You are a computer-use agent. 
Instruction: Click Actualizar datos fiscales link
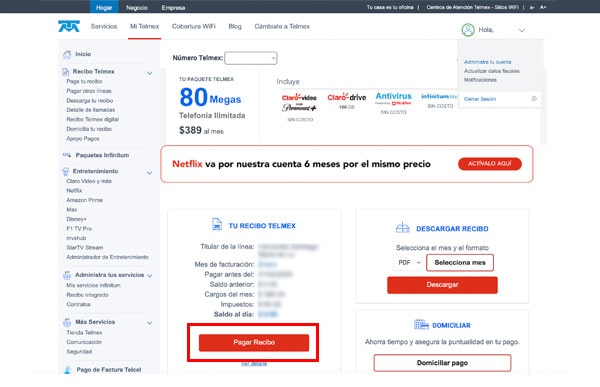(x=492, y=71)
